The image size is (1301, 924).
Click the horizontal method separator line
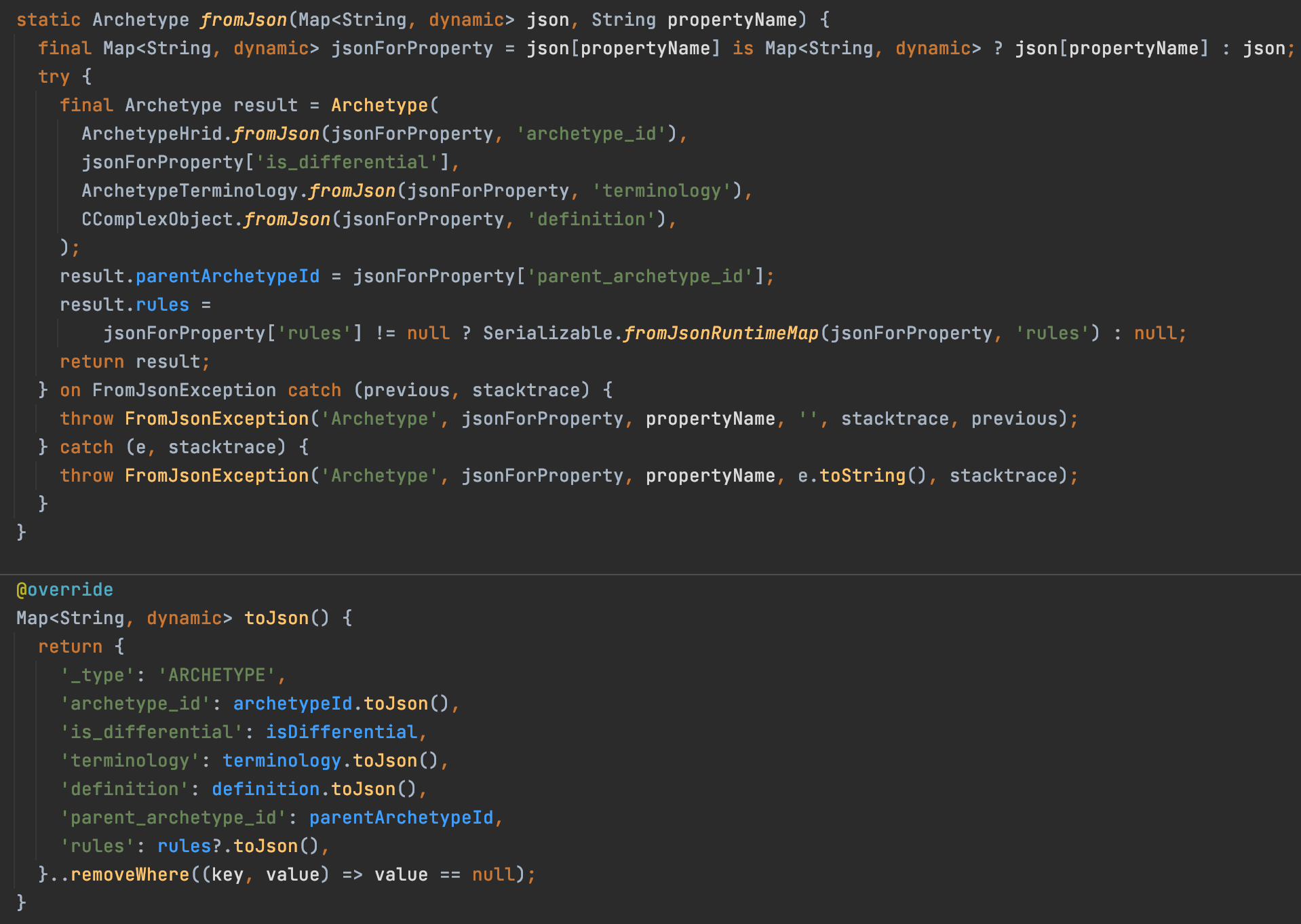click(650, 575)
